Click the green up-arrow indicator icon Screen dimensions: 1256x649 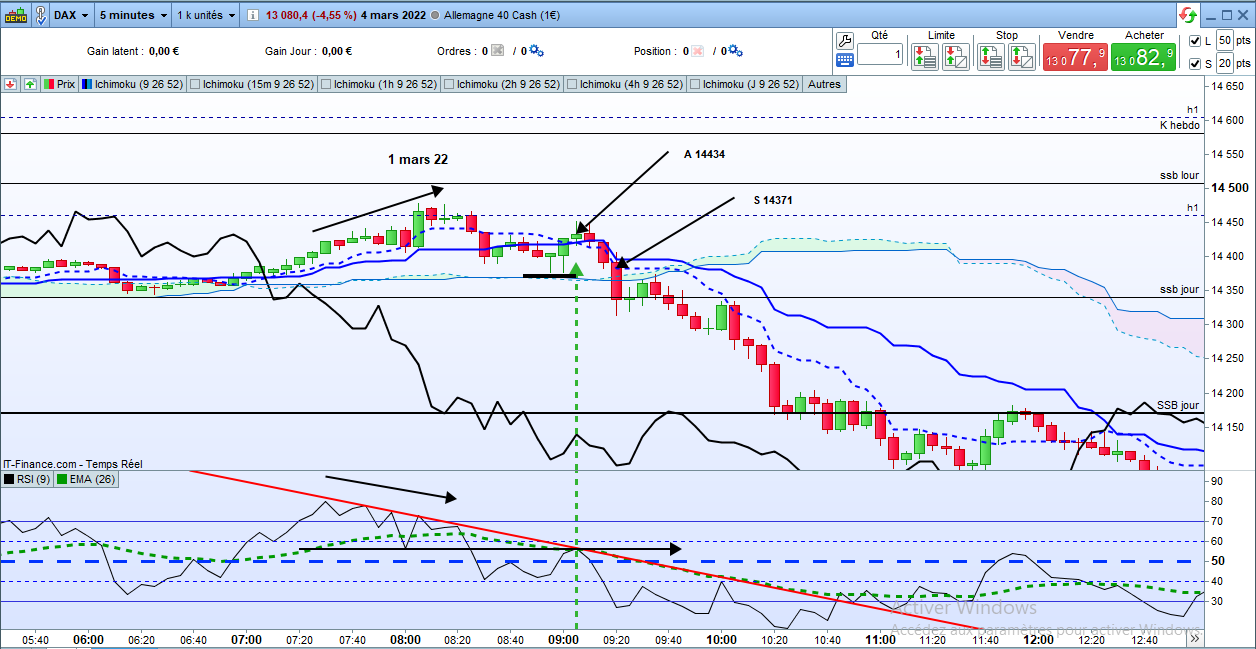tap(29, 85)
